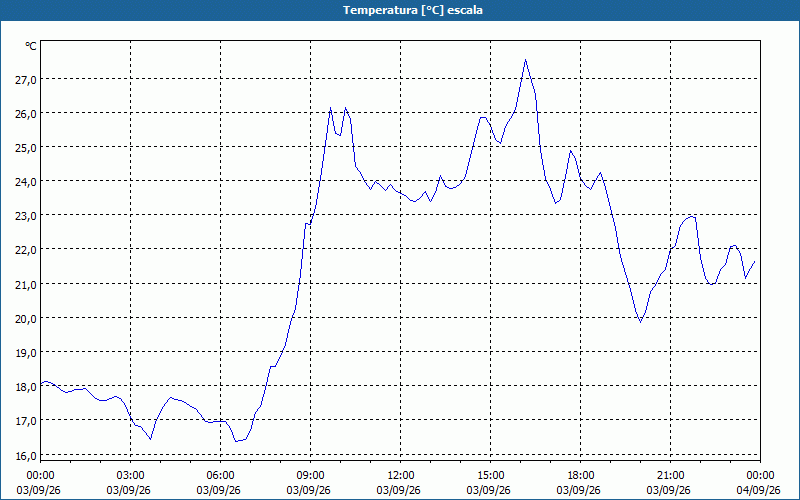Select the 00:00 label dated 03/09/26
The height and width of the screenshot is (500, 800).
coord(40,476)
